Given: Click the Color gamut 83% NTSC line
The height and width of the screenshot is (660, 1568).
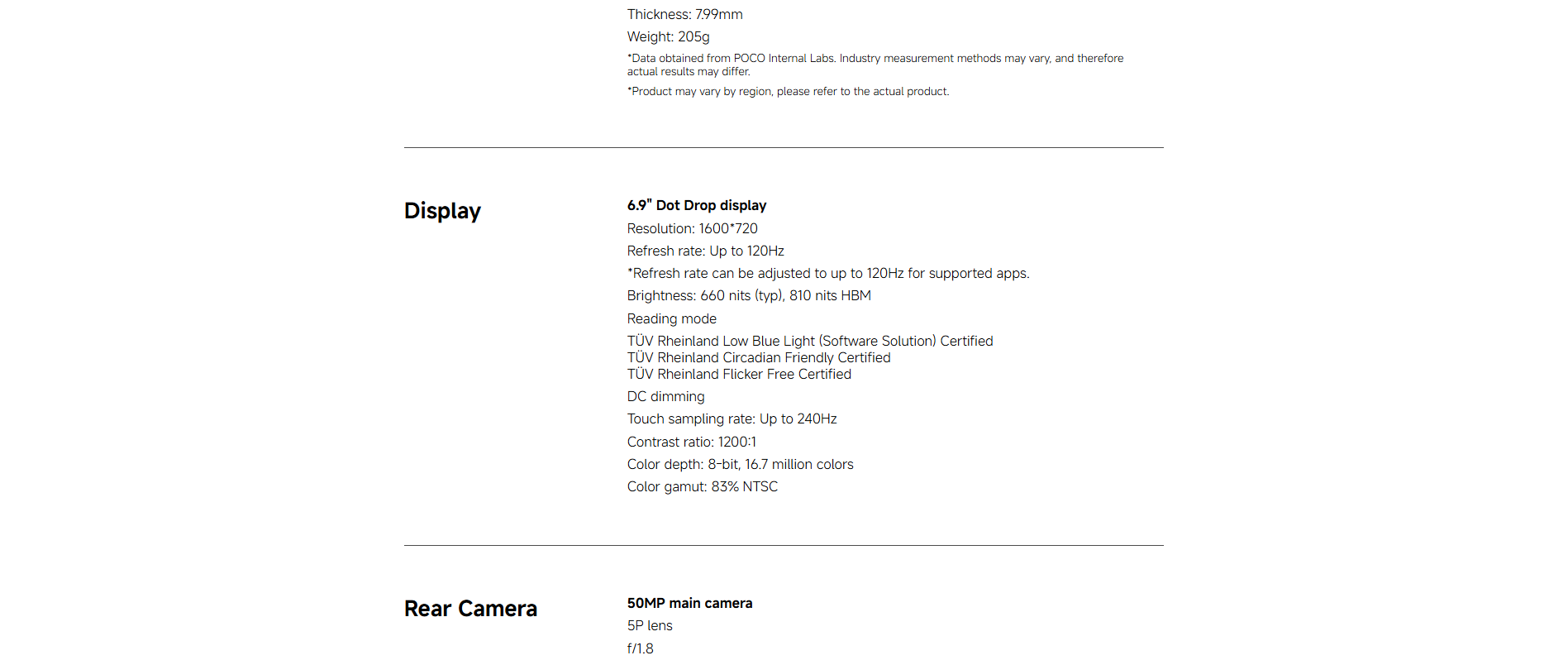Looking at the screenshot, I should coord(702,486).
